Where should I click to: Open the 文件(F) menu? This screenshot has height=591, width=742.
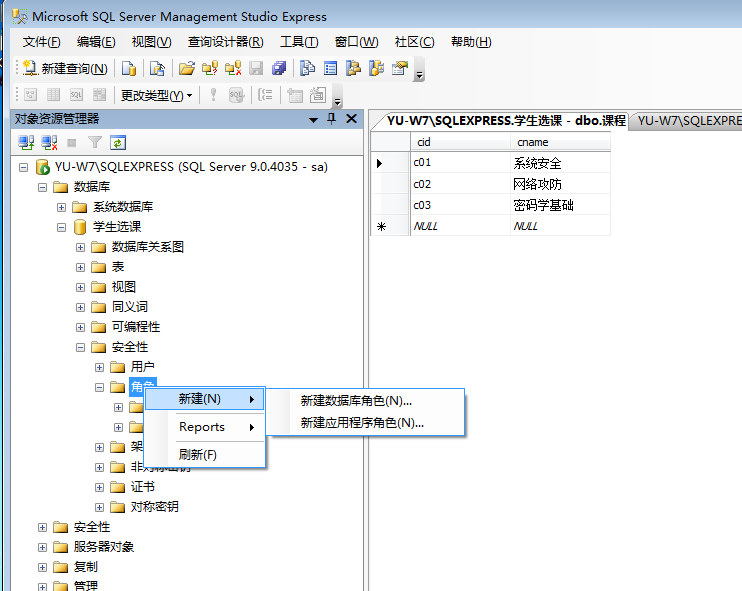tap(42, 42)
